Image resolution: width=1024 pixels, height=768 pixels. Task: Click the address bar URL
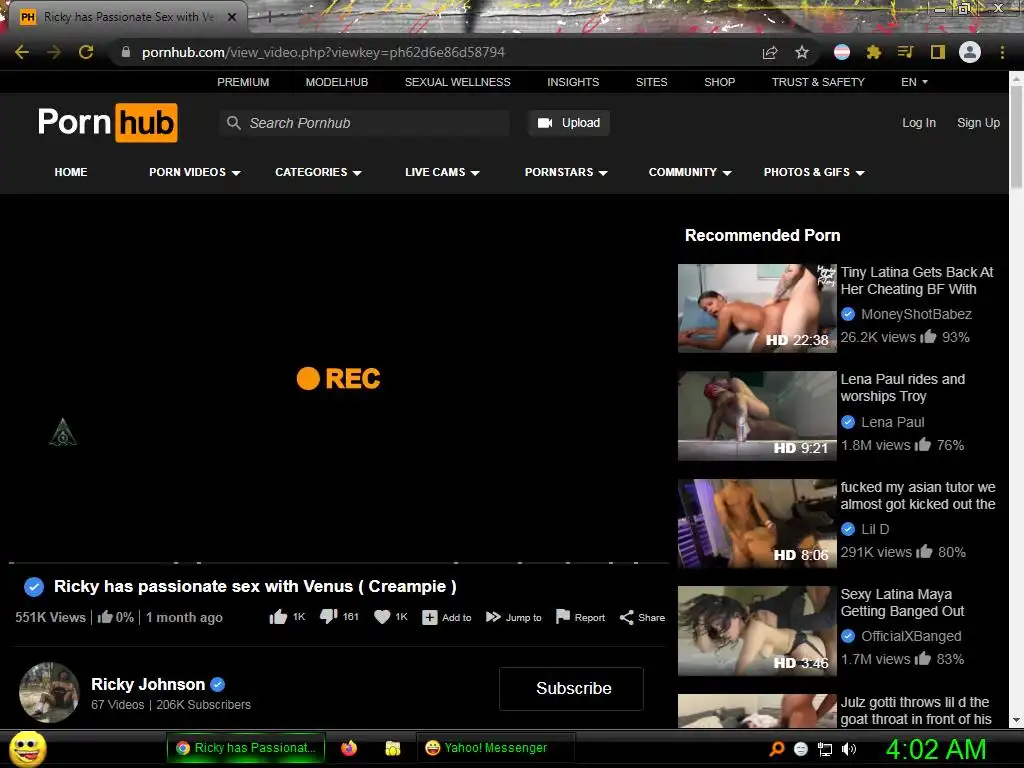point(323,52)
